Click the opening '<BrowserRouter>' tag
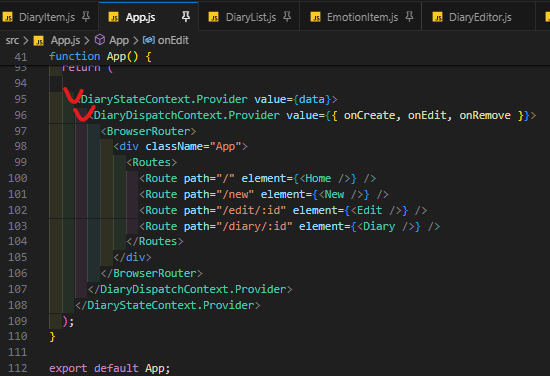 click(x=148, y=131)
